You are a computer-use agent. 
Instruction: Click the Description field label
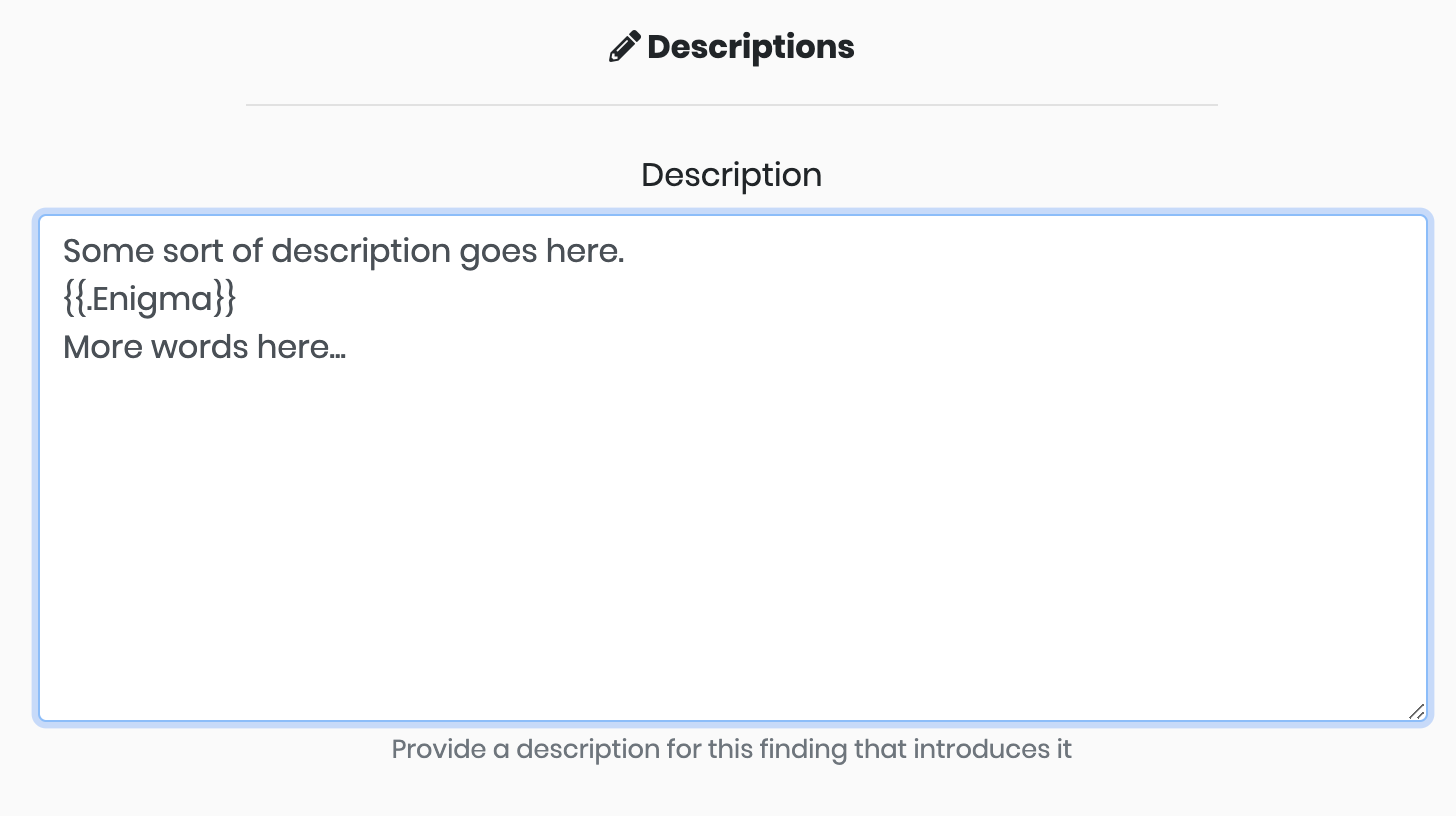(x=732, y=175)
